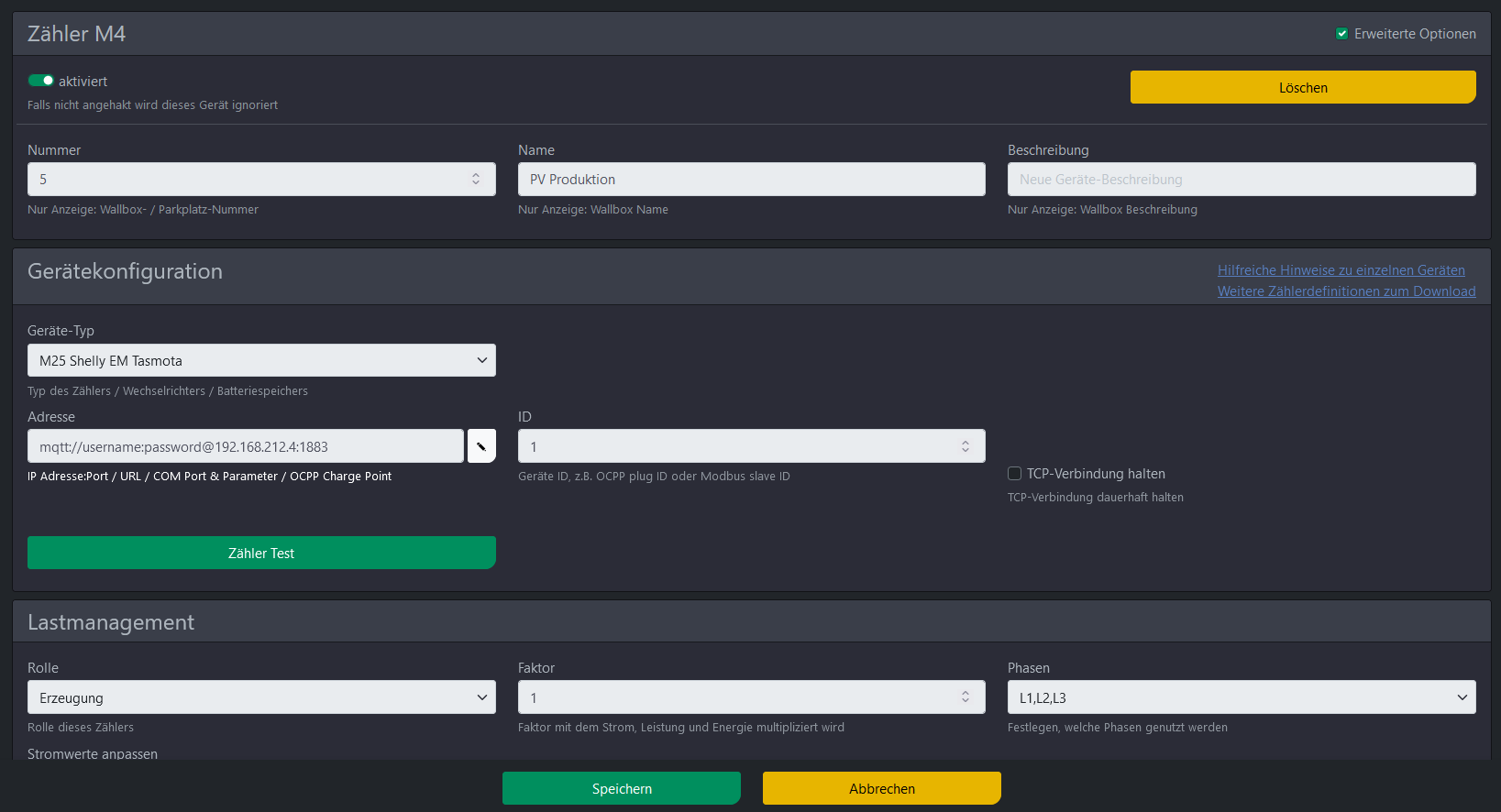The image size is (1501, 812).
Task: Toggle the aktiviert switch
Action: point(41,81)
